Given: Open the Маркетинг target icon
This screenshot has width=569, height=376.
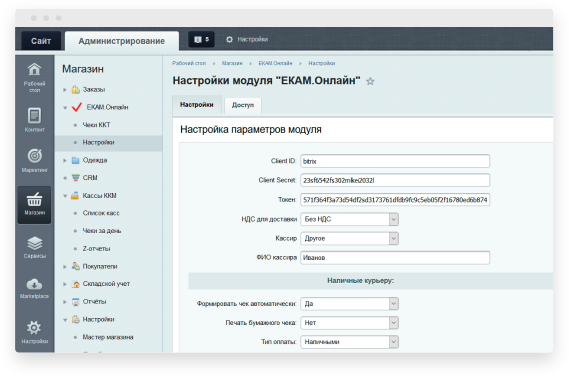Looking at the screenshot, I should 34,156.
